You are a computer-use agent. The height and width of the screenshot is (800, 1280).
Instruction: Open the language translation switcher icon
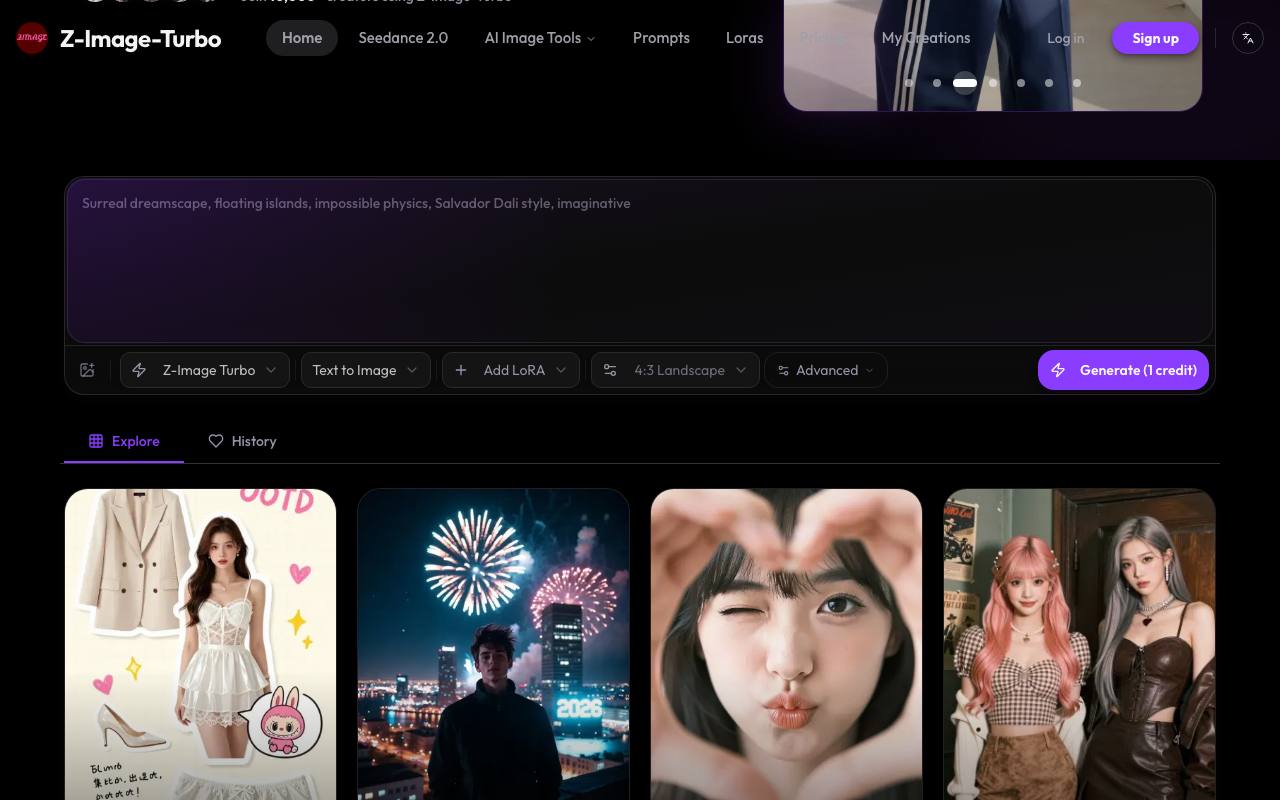click(1248, 38)
